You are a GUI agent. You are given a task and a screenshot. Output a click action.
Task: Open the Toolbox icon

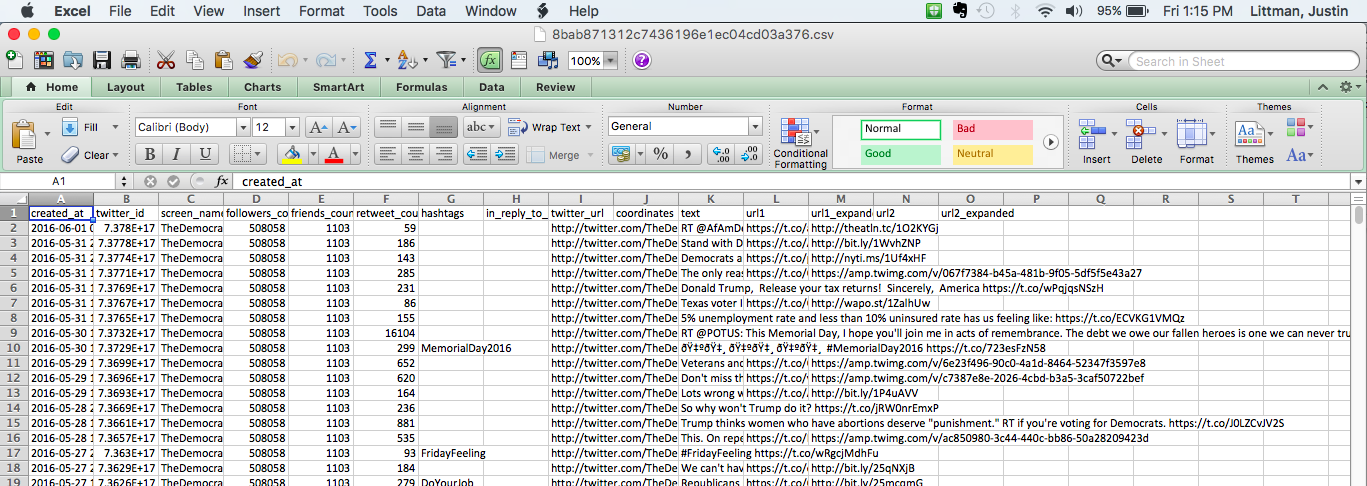point(518,60)
